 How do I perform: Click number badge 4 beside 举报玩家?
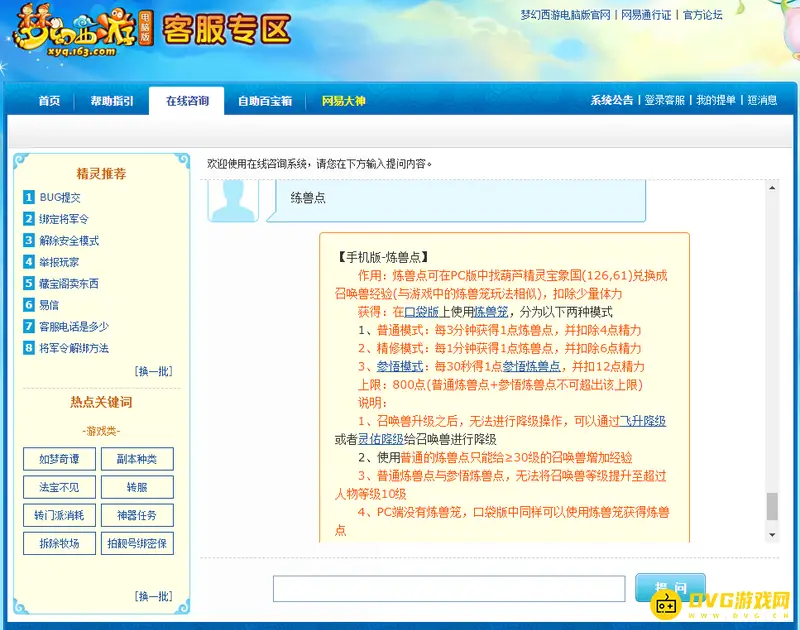tap(29, 262)
